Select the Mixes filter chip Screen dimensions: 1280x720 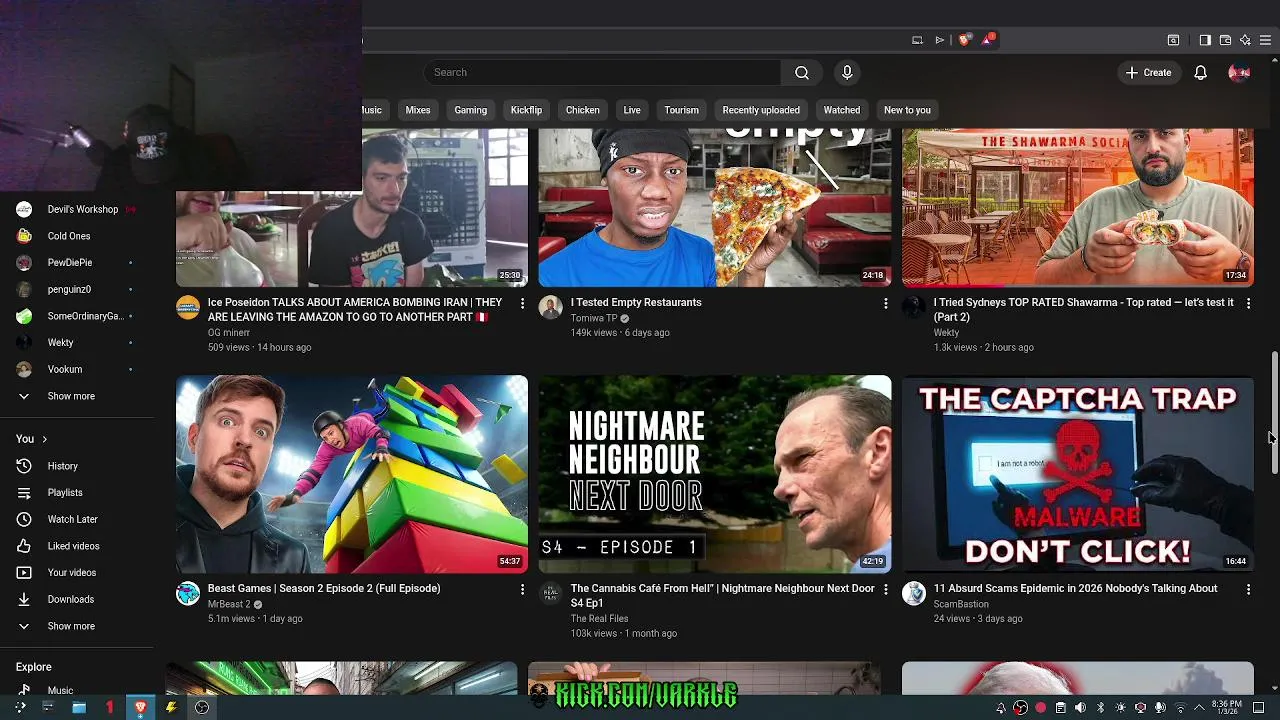coord(418,110)
